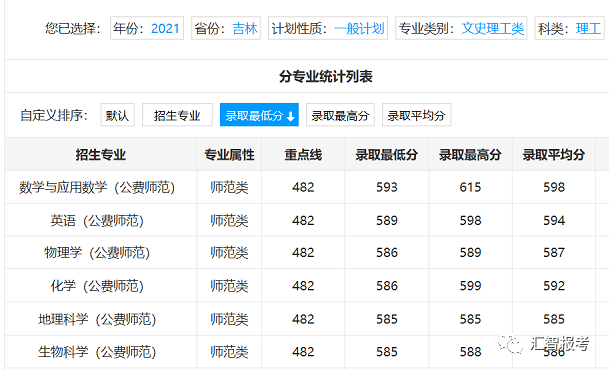The height and width of the screenshot is (371, 609).
Task: Sort by 录取平均分 button
Action: (x=416, y=115)
